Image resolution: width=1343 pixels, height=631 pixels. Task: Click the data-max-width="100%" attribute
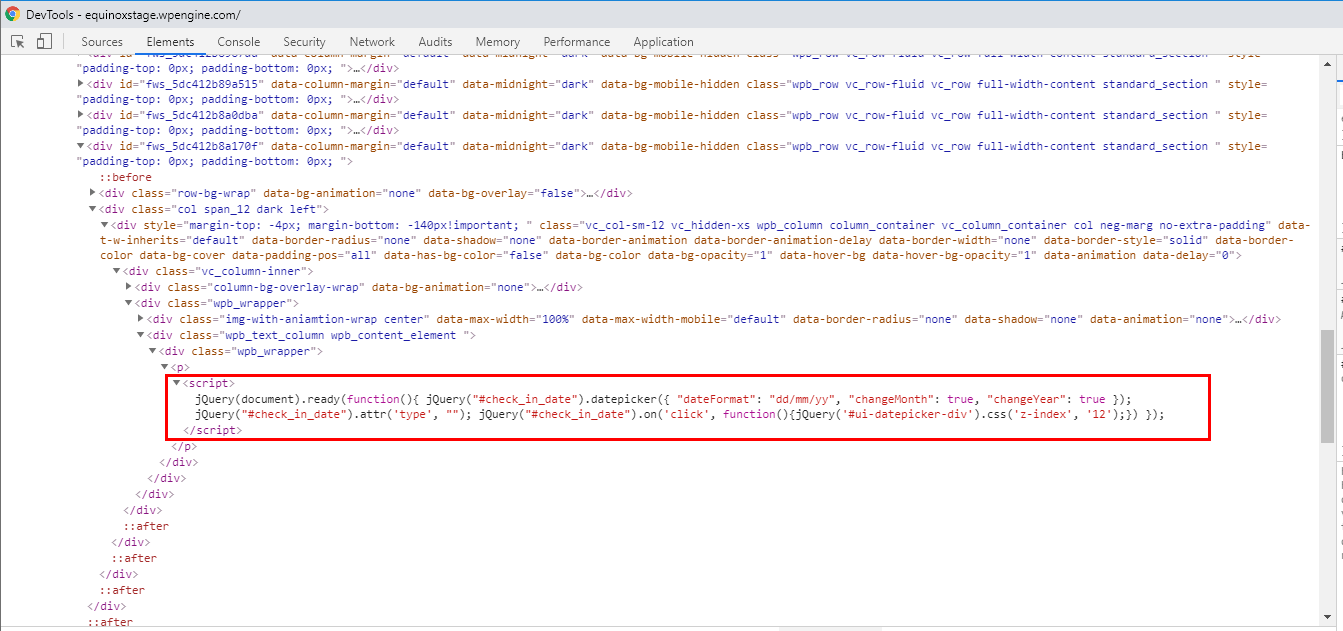pos(505,319)
